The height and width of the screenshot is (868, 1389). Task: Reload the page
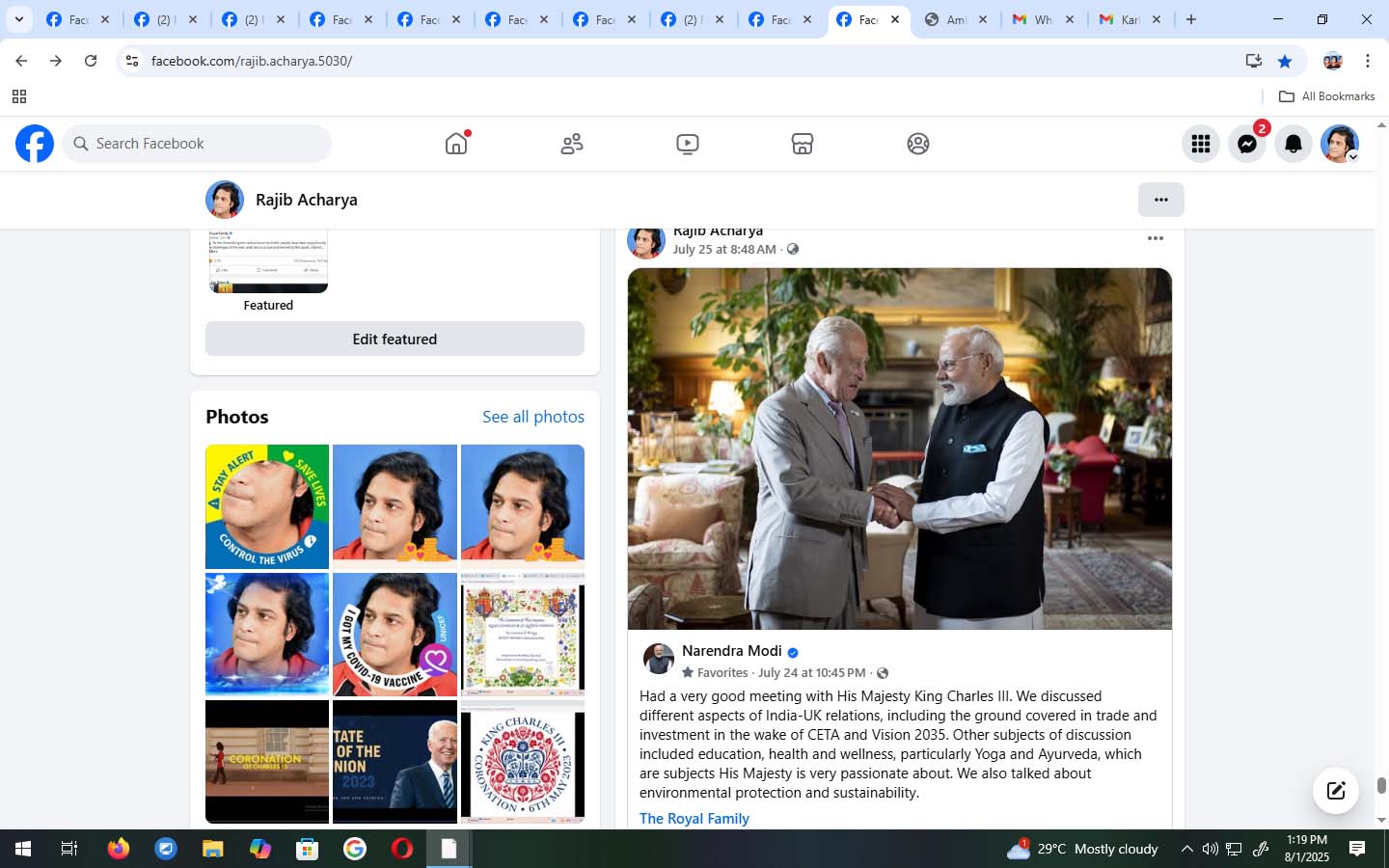pyautogui.click(x=91, y=61)
